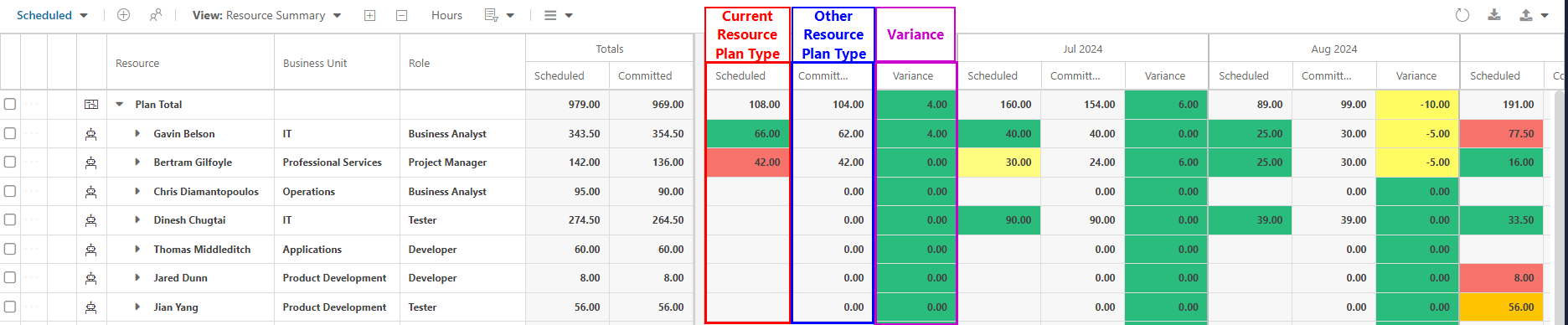Viewport: 1568px width, 325px height.
Task: Select the Gavin Belson row checkbox
Action: pyautogui.click(x=10, y=134)
